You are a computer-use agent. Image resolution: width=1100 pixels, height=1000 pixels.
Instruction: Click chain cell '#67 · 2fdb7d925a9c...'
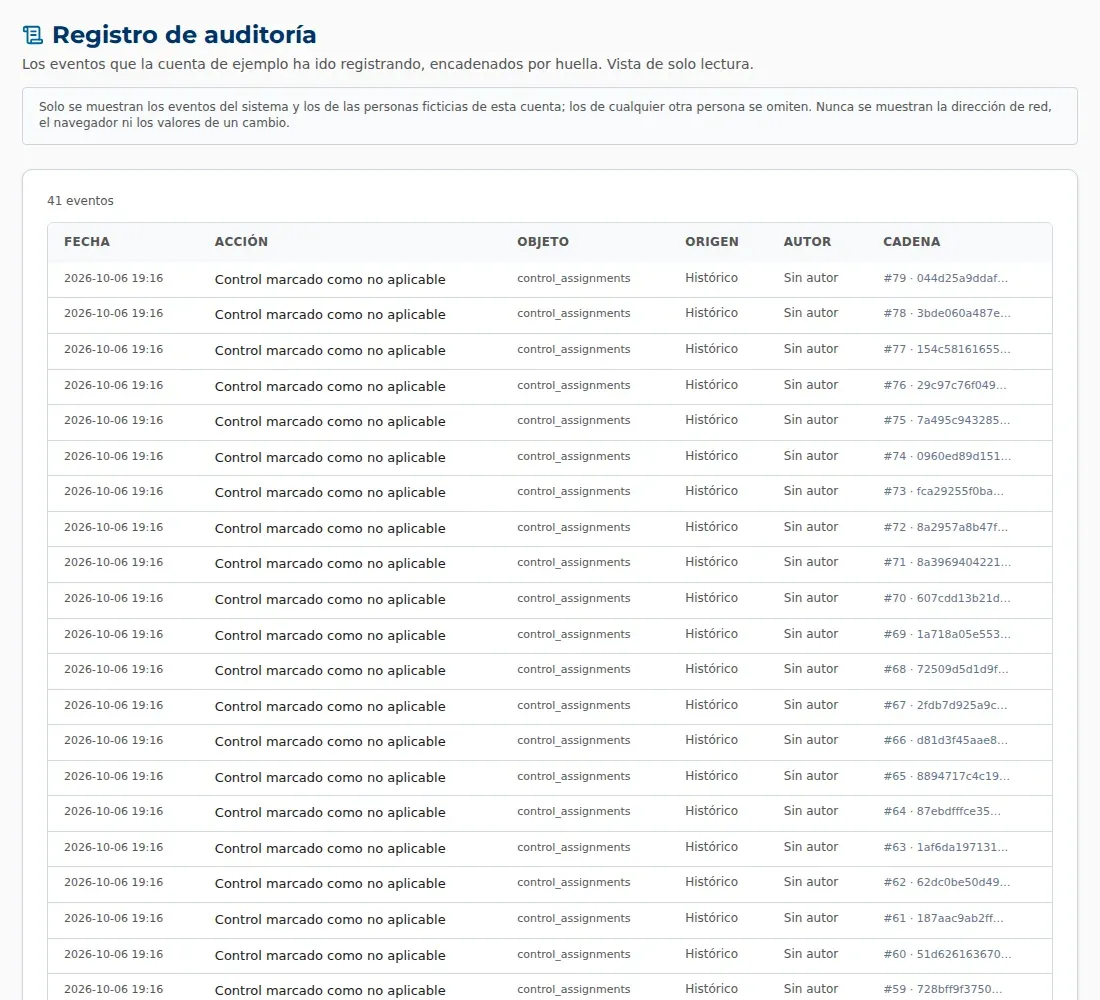(x=945, y=705)
